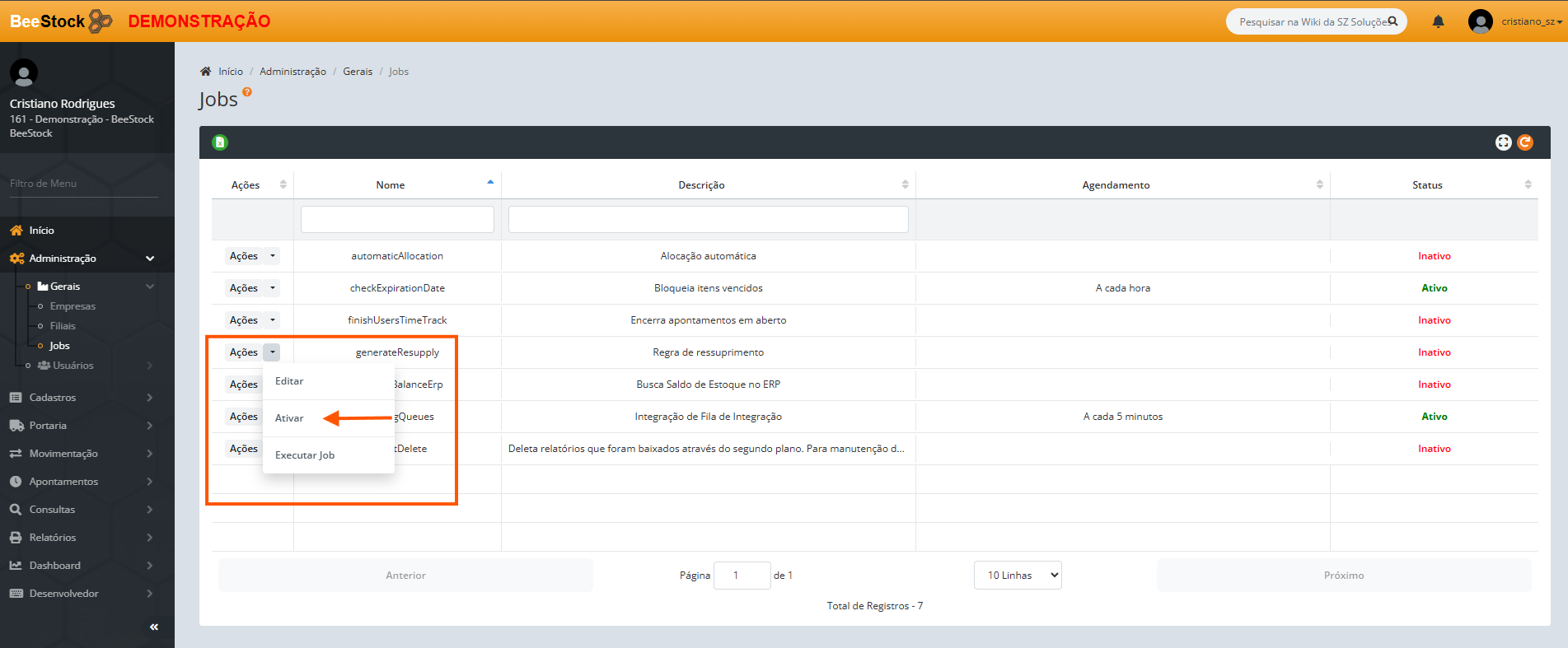Choose Executar Job in the dropdown menu
This screenshot has height=648, width=1568.
pyautogui.click(x=305, y=455)
